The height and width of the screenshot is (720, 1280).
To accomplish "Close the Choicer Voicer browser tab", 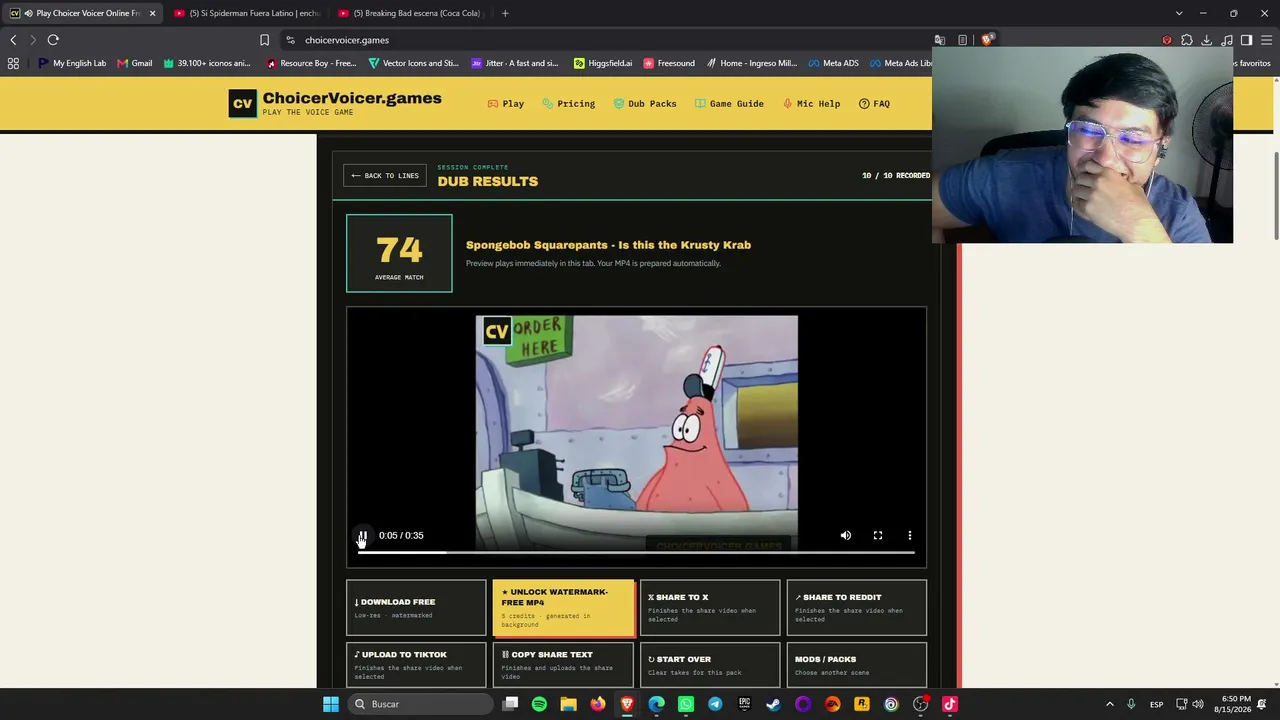I will (x=152, y=13).
